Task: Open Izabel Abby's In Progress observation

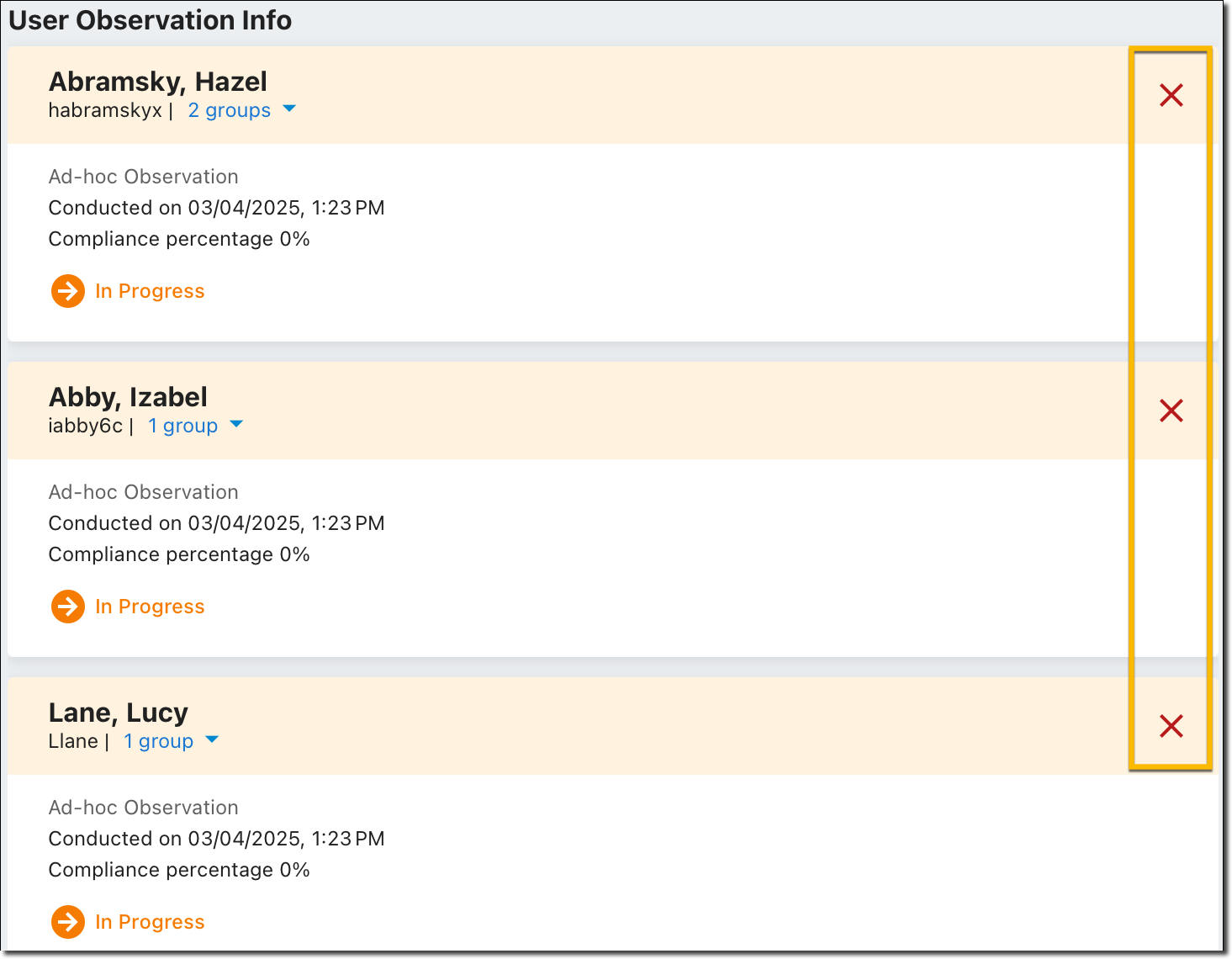Action: [x=150, y=607]
